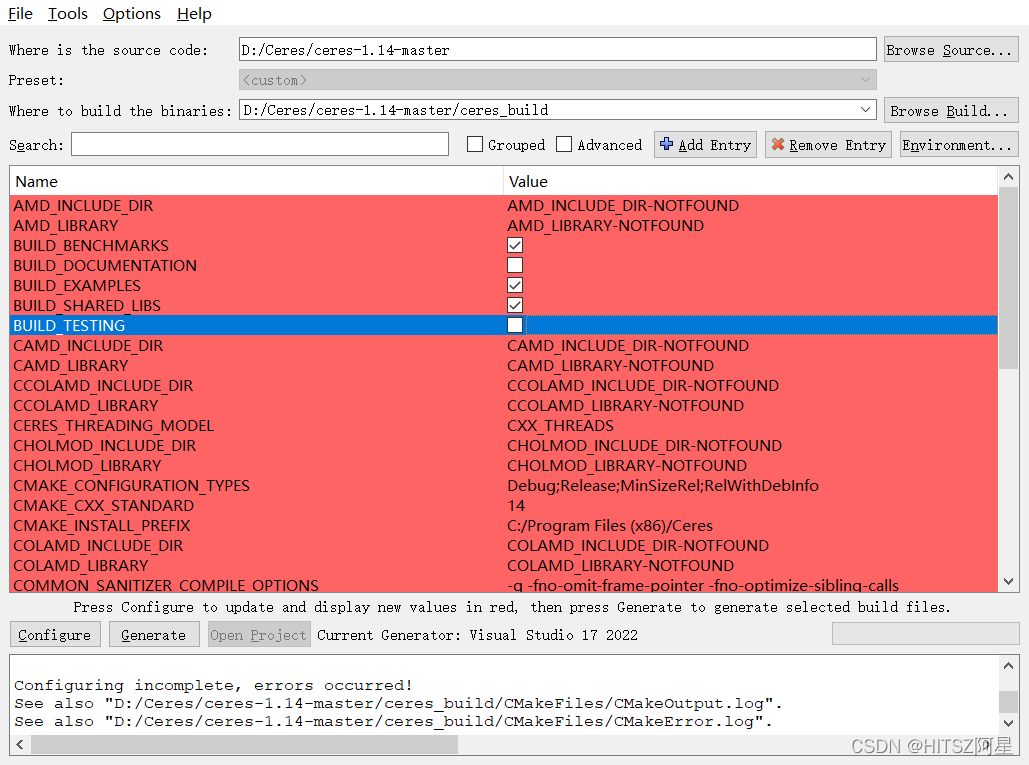
Task: Select the CMAKE_CXX_STANDARD entry
Action: click(x=104, y=506)
